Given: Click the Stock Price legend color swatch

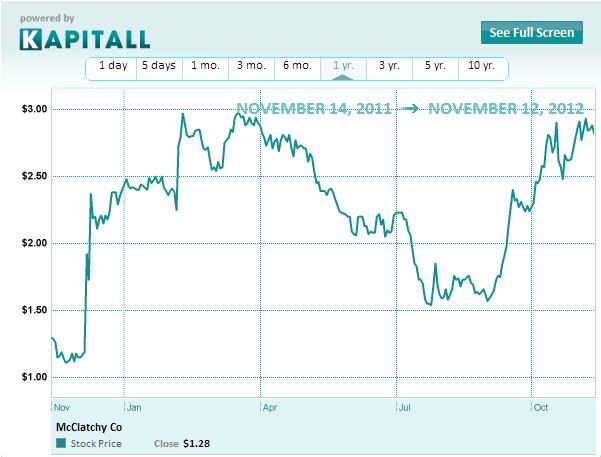Looking at the screenshot, I should [61, 442].
